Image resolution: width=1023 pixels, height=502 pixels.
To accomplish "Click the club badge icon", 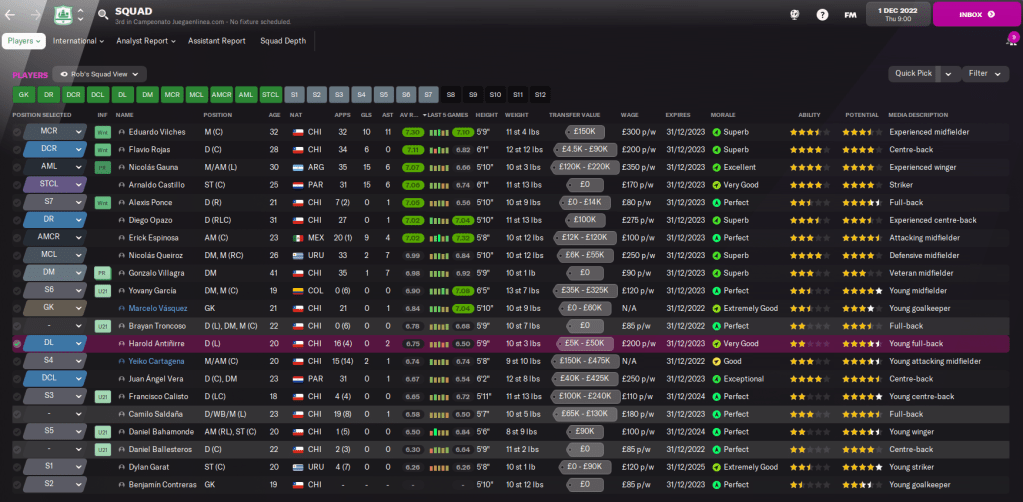I will 62,14.
